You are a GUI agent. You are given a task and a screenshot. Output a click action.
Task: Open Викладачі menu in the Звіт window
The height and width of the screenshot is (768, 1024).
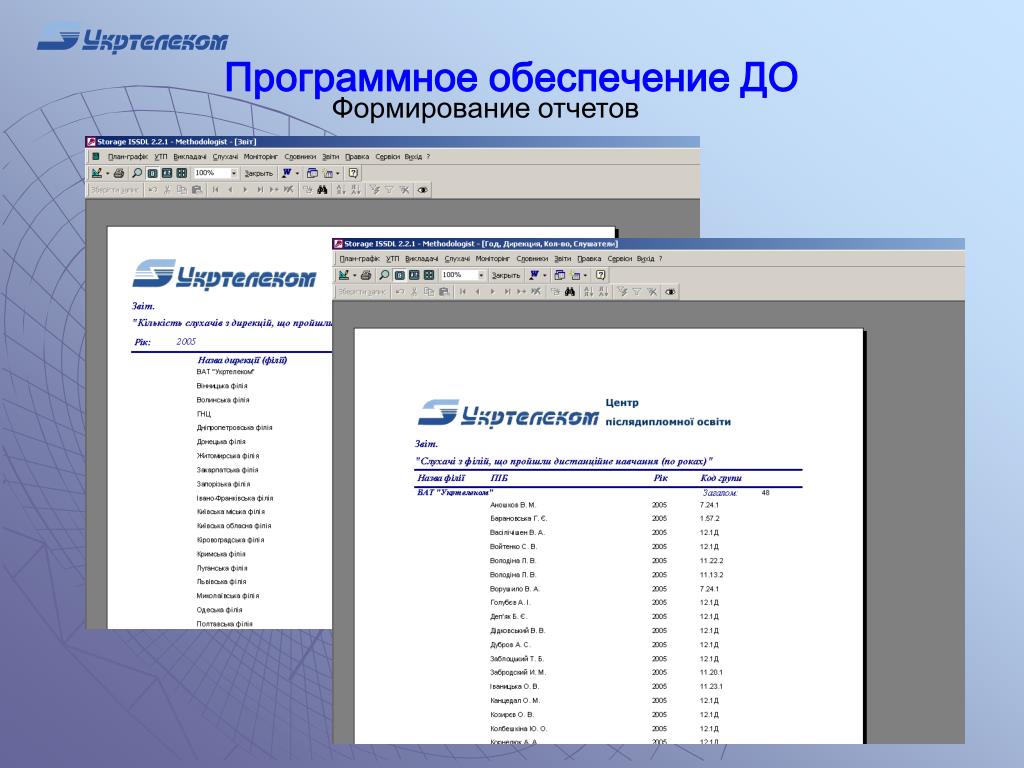(x=190, y=157)
